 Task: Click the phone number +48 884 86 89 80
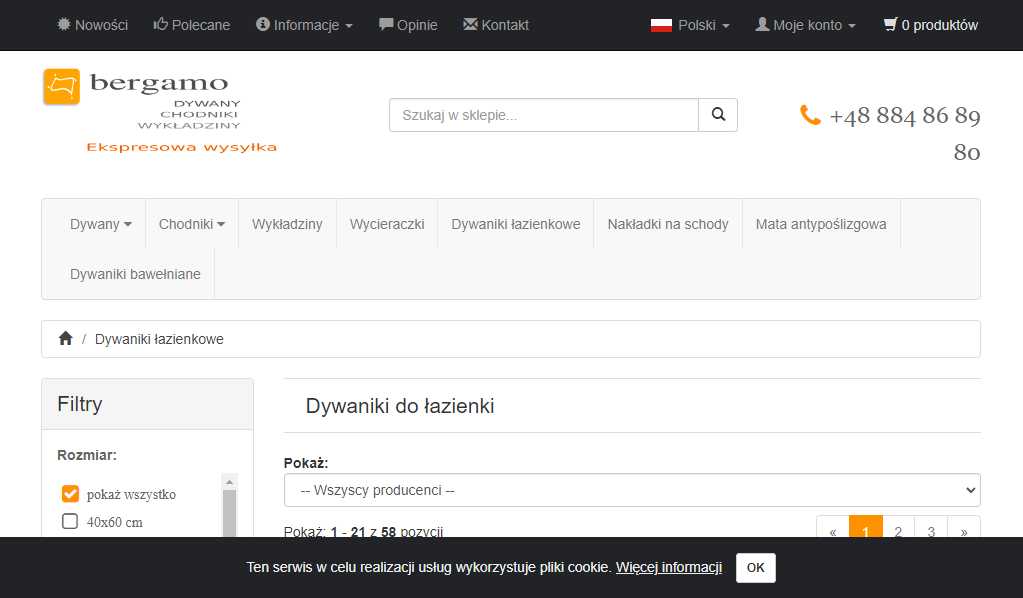pos(905,134)
